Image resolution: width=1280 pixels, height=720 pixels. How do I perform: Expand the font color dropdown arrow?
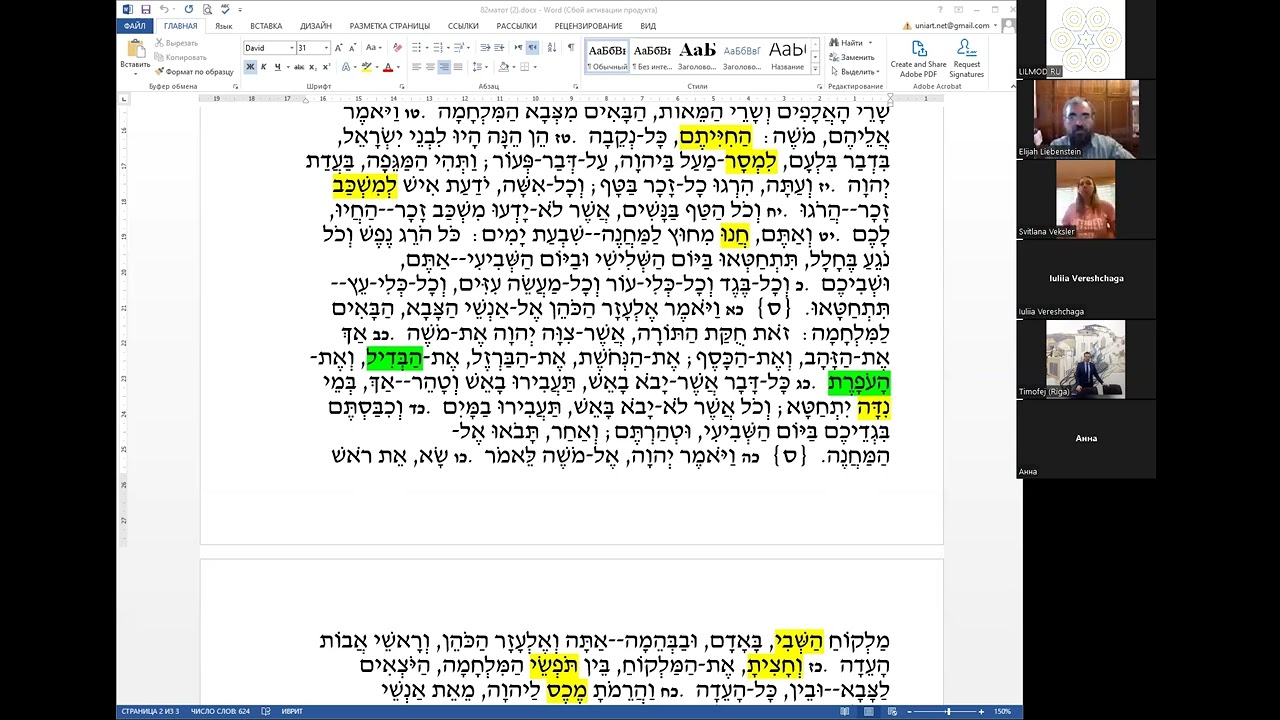point(398,67)
